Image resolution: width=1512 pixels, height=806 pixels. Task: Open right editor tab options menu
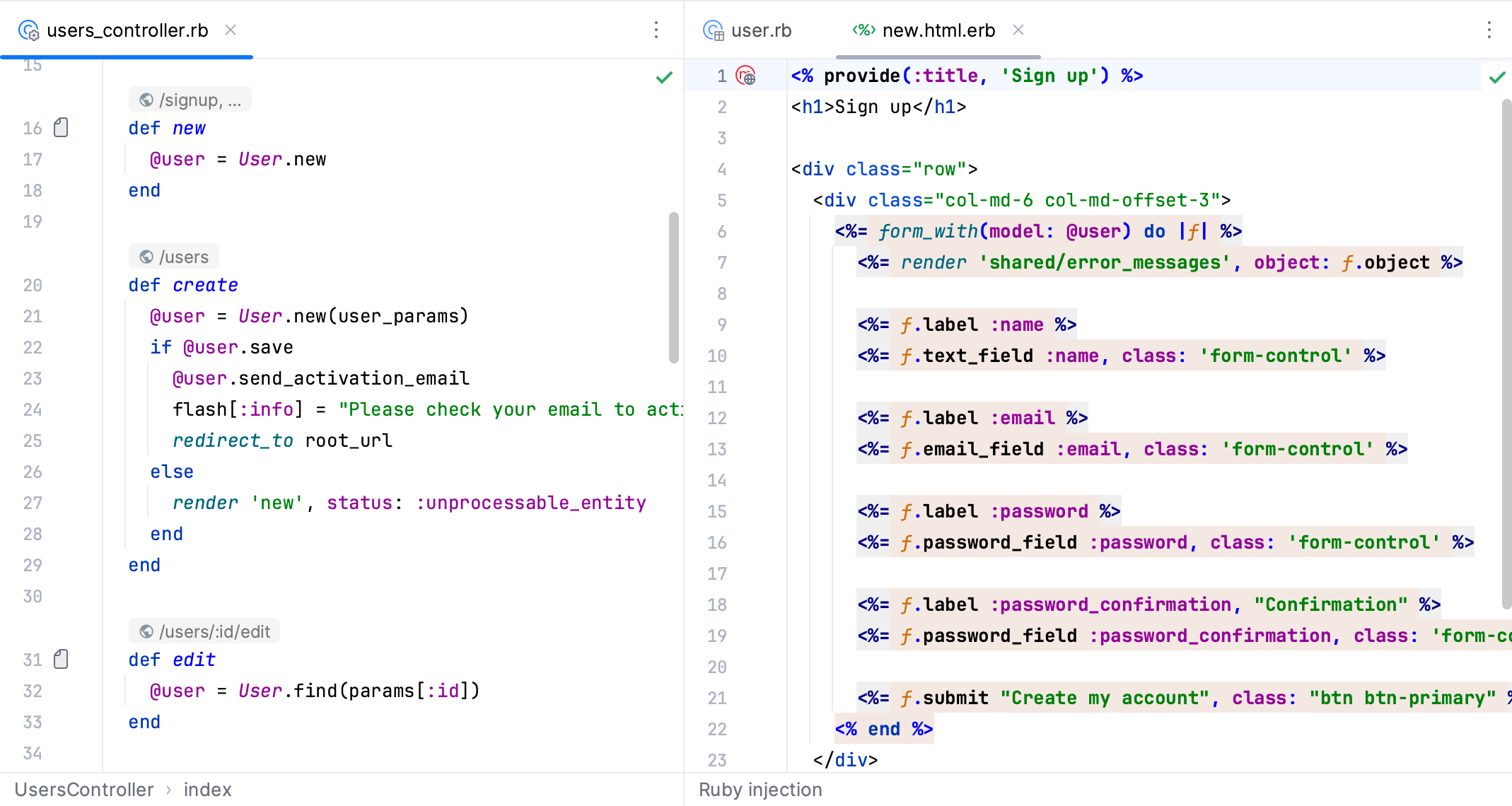1489,30
